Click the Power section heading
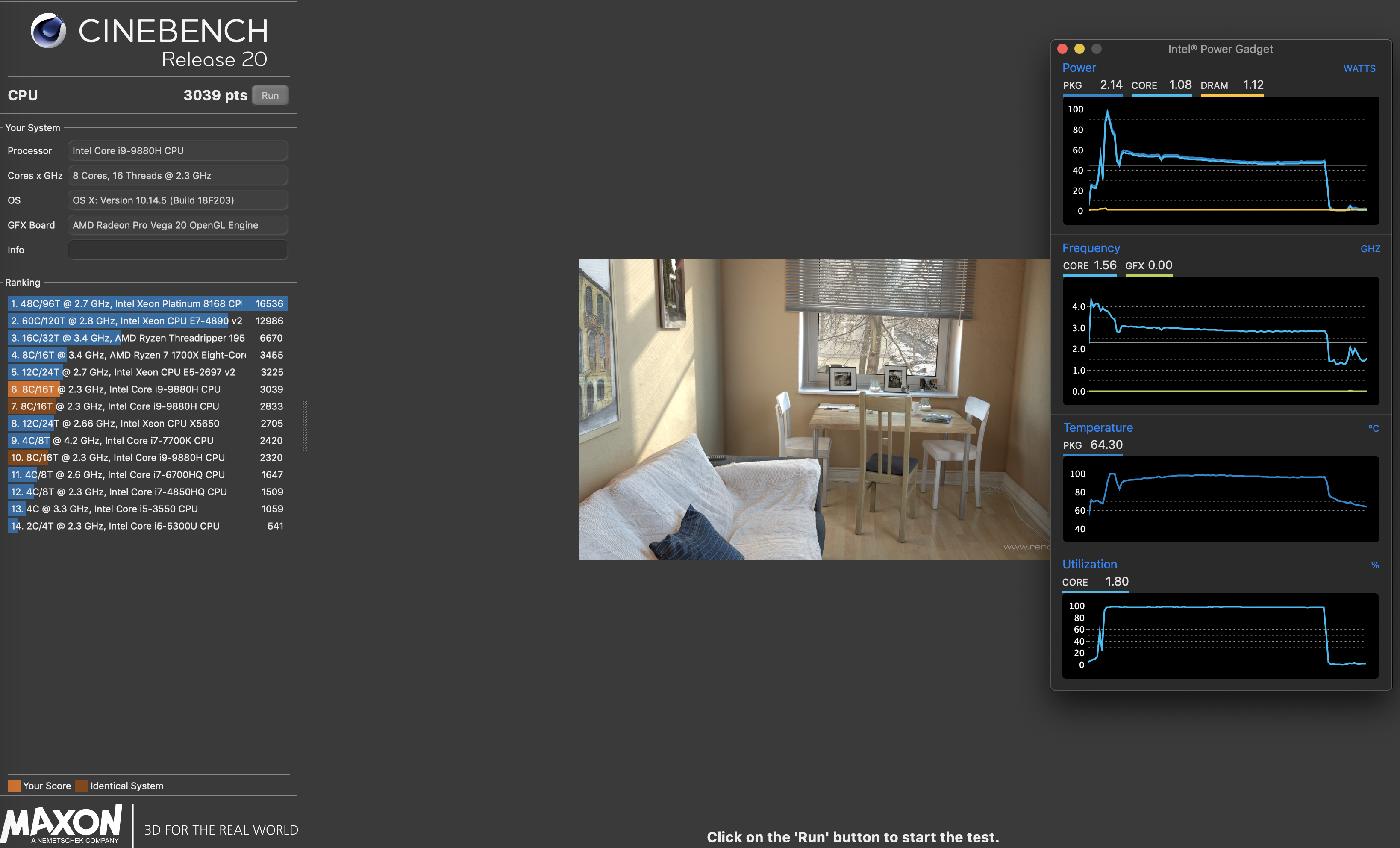This screenshot has height=848, width=1400. [1079, 68]
